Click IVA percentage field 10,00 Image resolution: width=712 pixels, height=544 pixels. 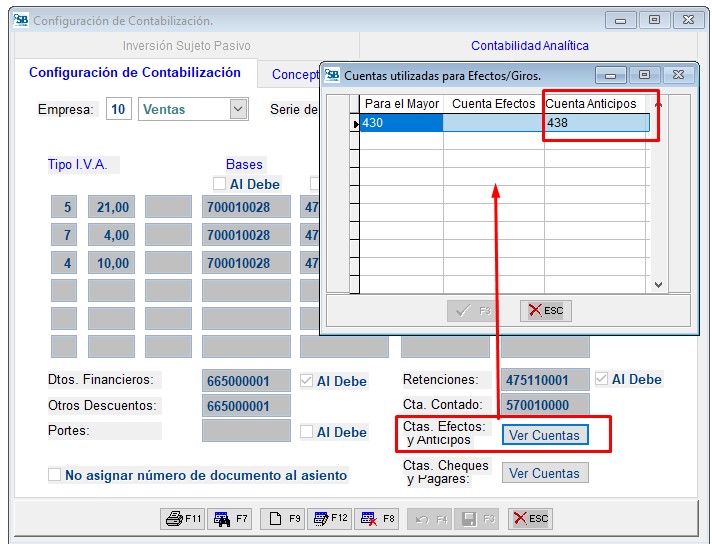tap(111, 263)
